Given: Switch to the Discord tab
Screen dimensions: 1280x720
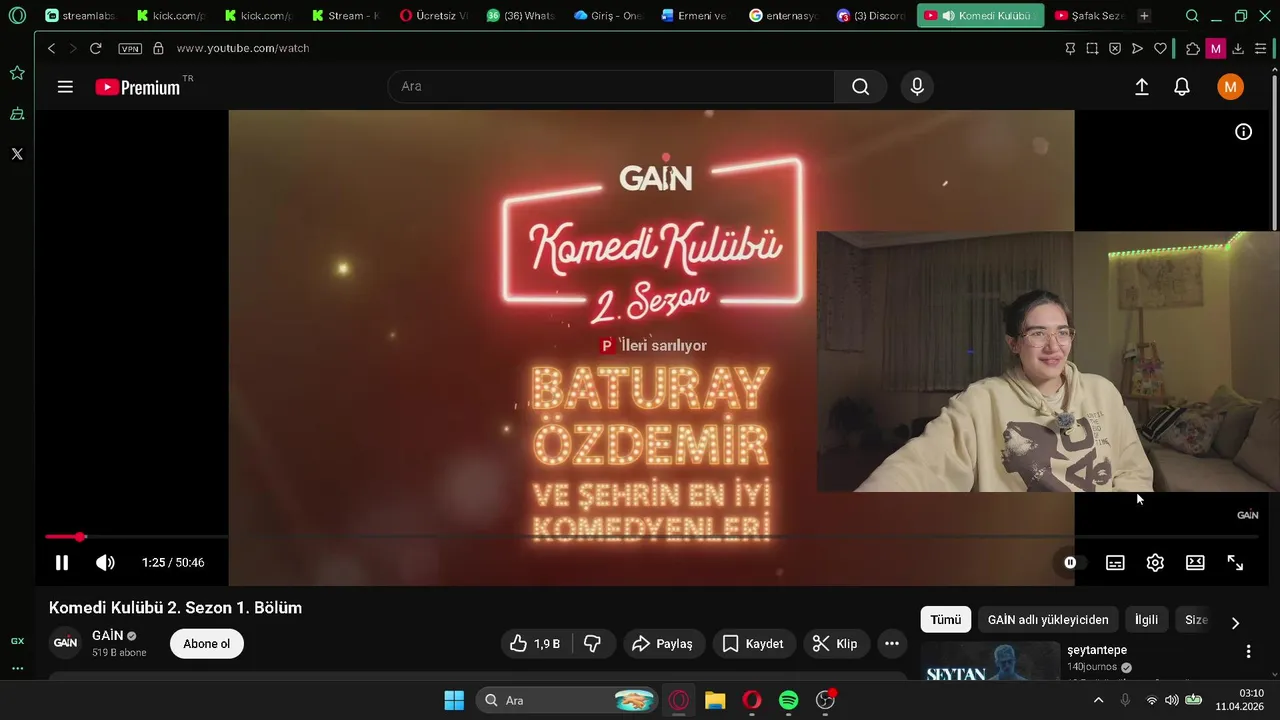Looking at the screenshot, I should point(870,16).
